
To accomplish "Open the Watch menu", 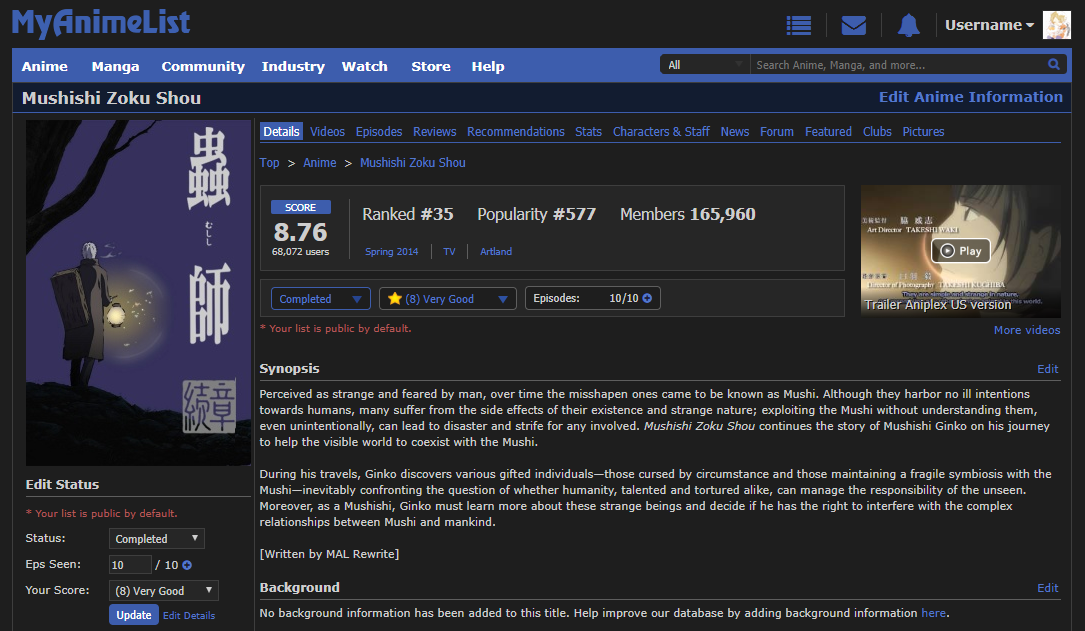I will [x=364, y=66].
